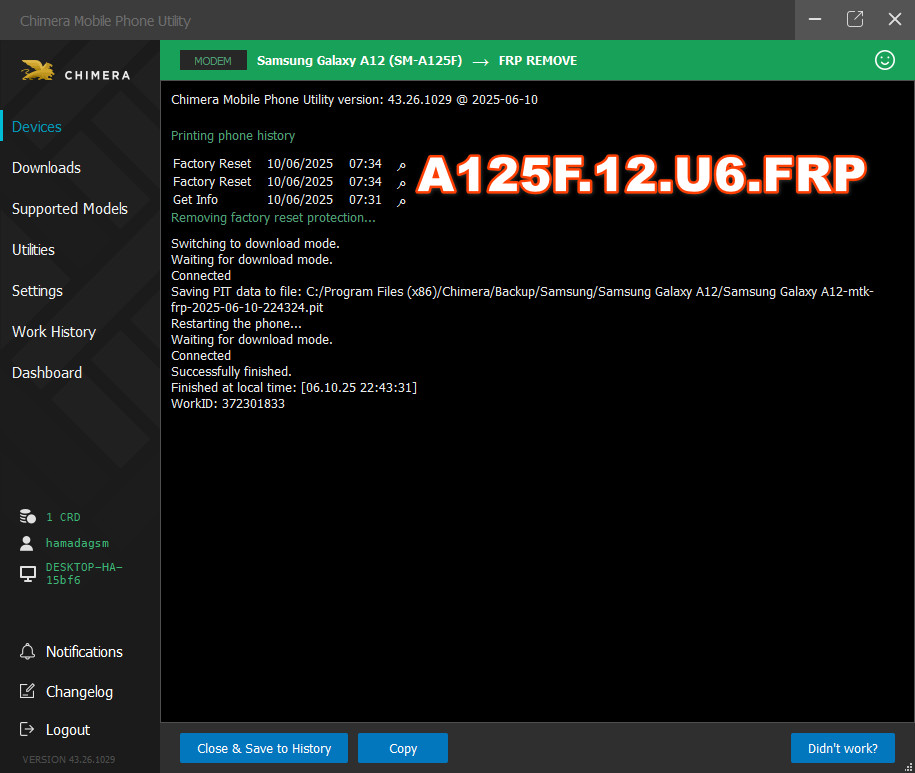Click the user profile icon

[x=26, y=543]
